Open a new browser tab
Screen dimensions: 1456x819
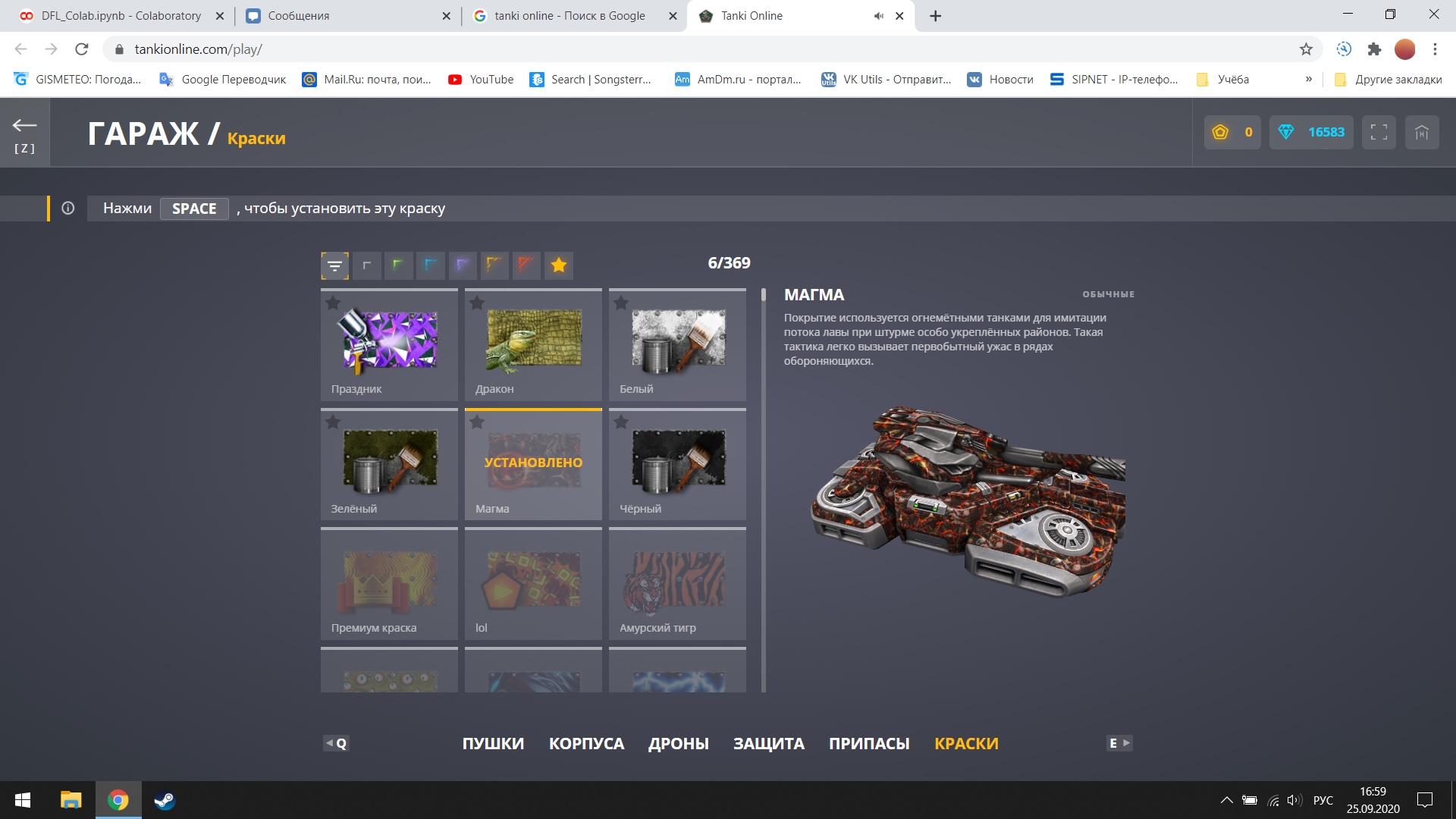tap(936, 16)
